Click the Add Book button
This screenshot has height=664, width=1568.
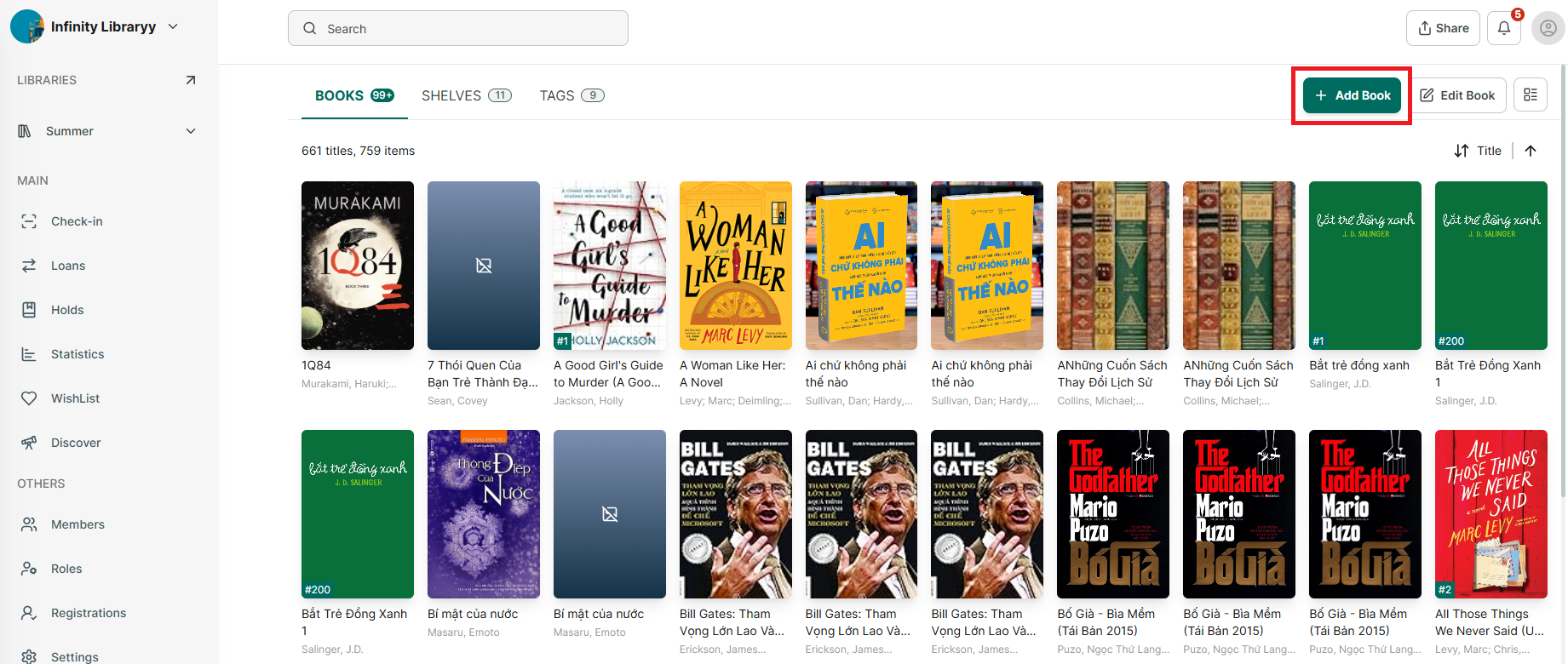(x=1352, y=95)
